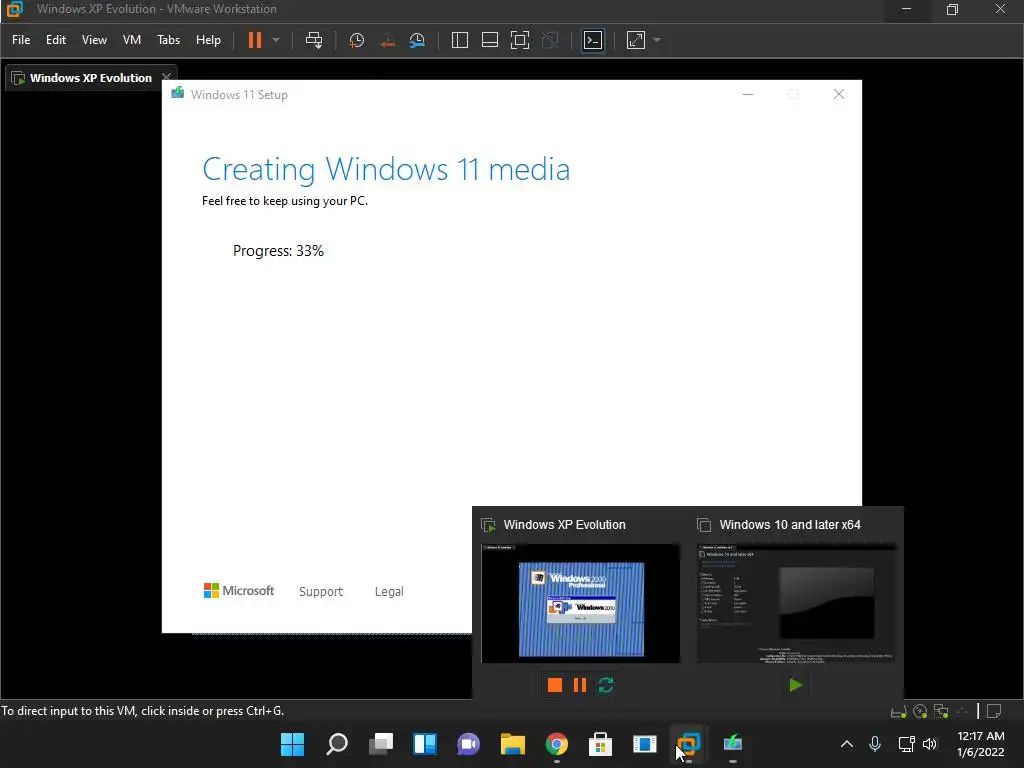1024x768 pixels.
Task: Enter full screen mode
Action: pyautogui.click(x=520, y=40)
